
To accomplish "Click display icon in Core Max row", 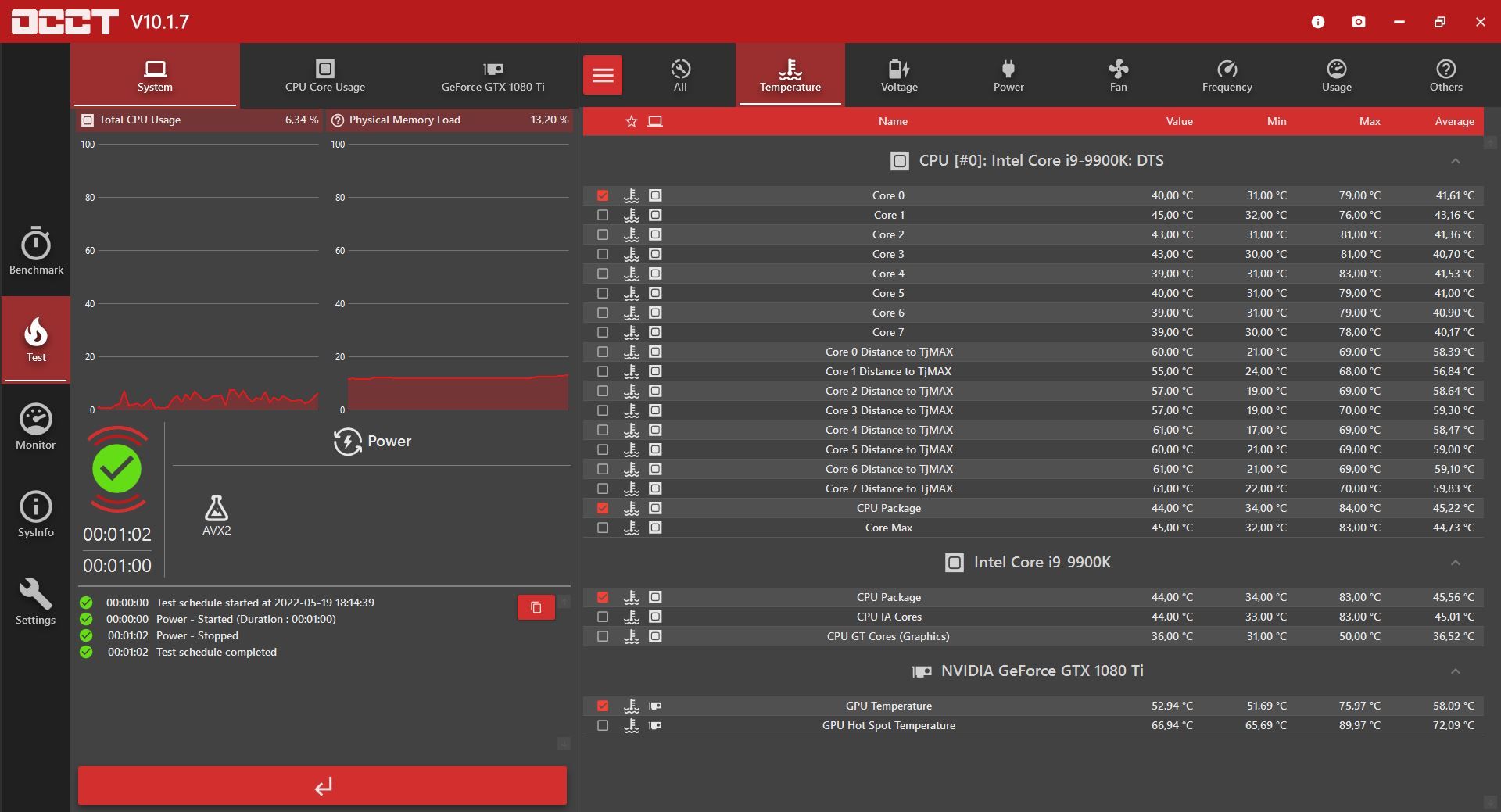I will click(655, 528).
